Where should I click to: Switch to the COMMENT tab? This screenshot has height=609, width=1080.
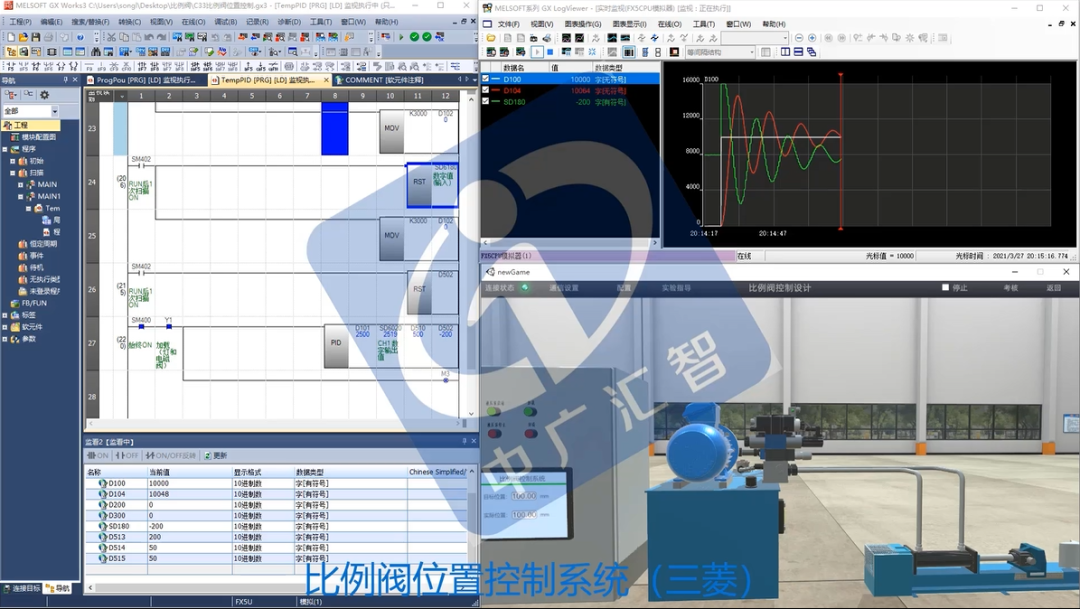[384, 80]
